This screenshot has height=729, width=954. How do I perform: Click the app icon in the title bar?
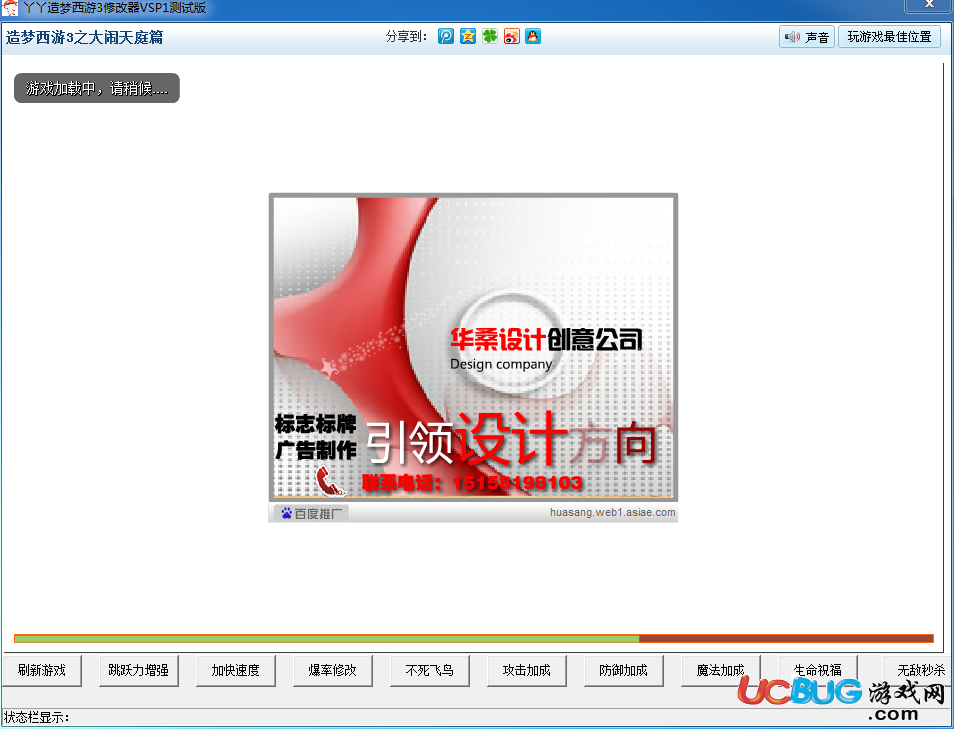click(10, 8)
